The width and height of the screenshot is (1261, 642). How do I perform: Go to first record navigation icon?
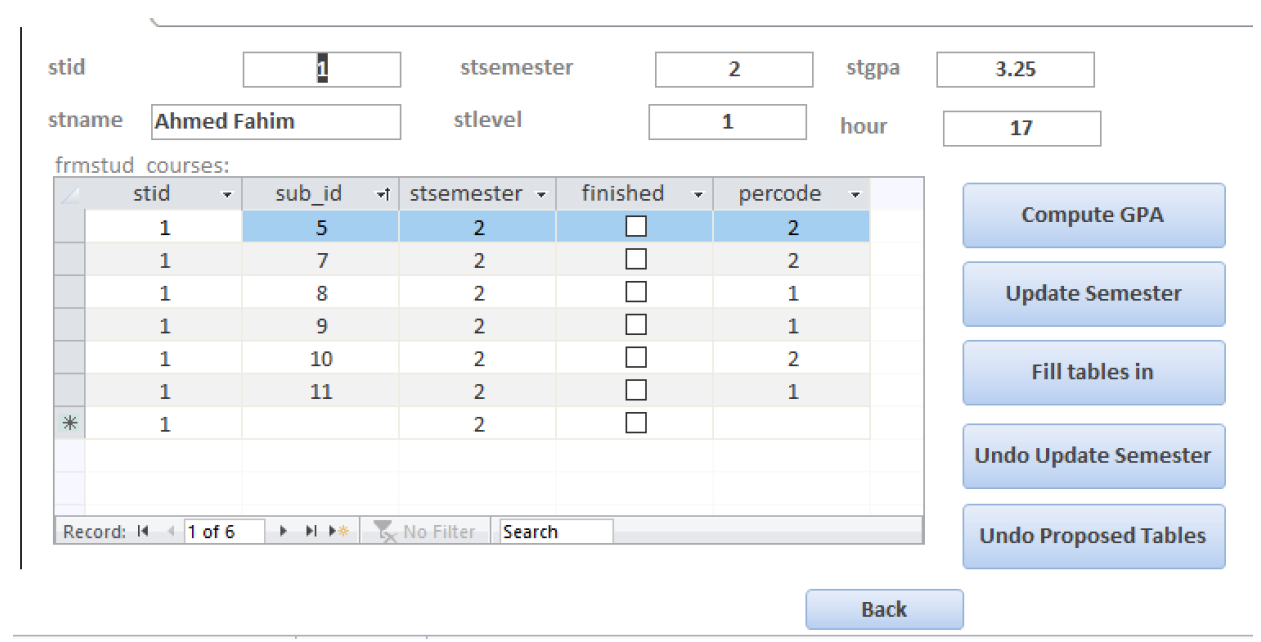tap(143, 532)
